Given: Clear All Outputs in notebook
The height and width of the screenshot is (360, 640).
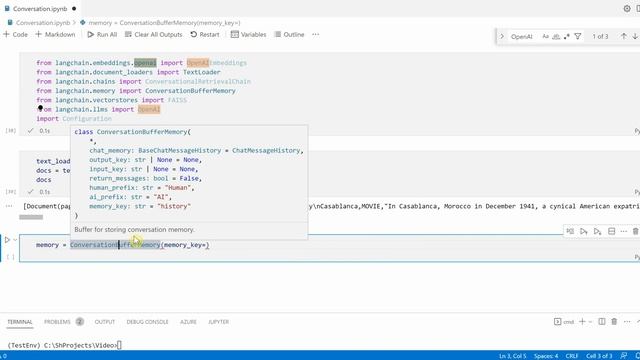Looking at the screenshot, I should click(x=153, y=35).
